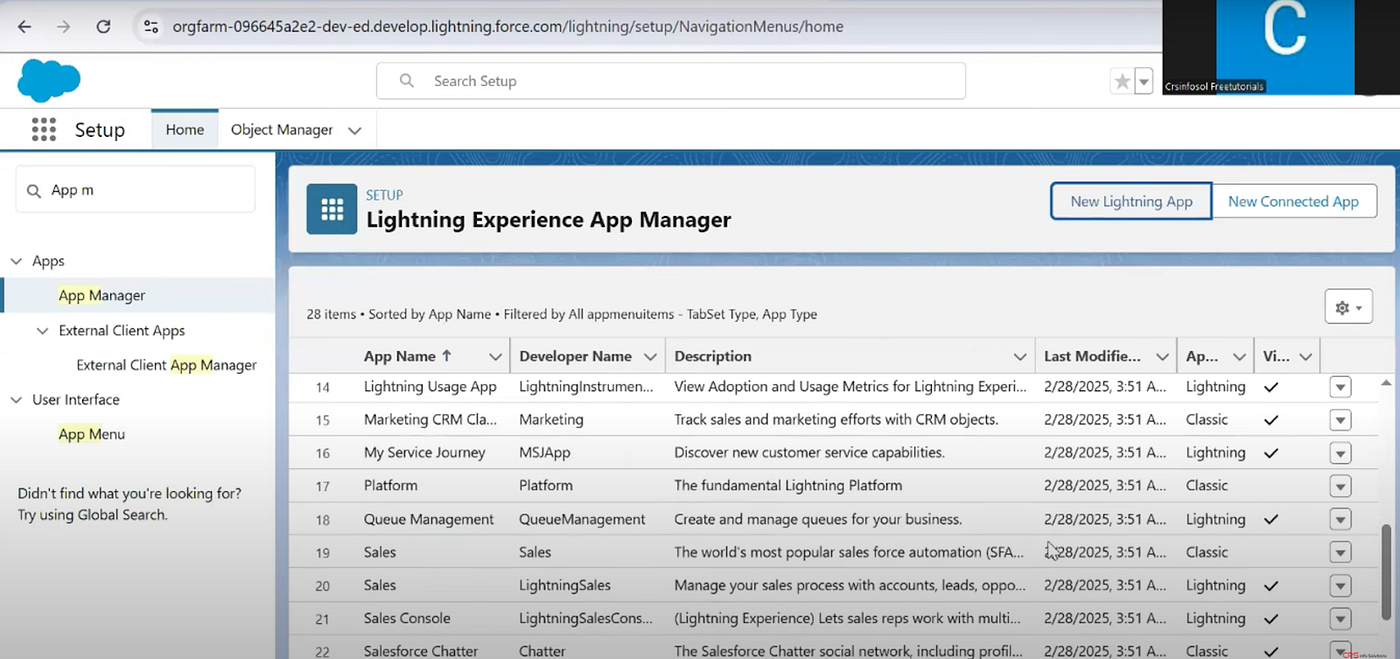Open row actions for Sales Console

click(1340, 619)
